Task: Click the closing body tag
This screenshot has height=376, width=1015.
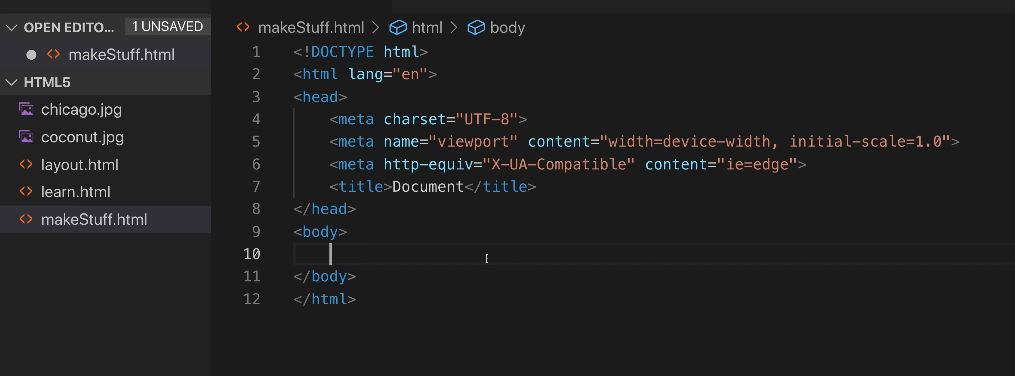Action: pos(325,276)
